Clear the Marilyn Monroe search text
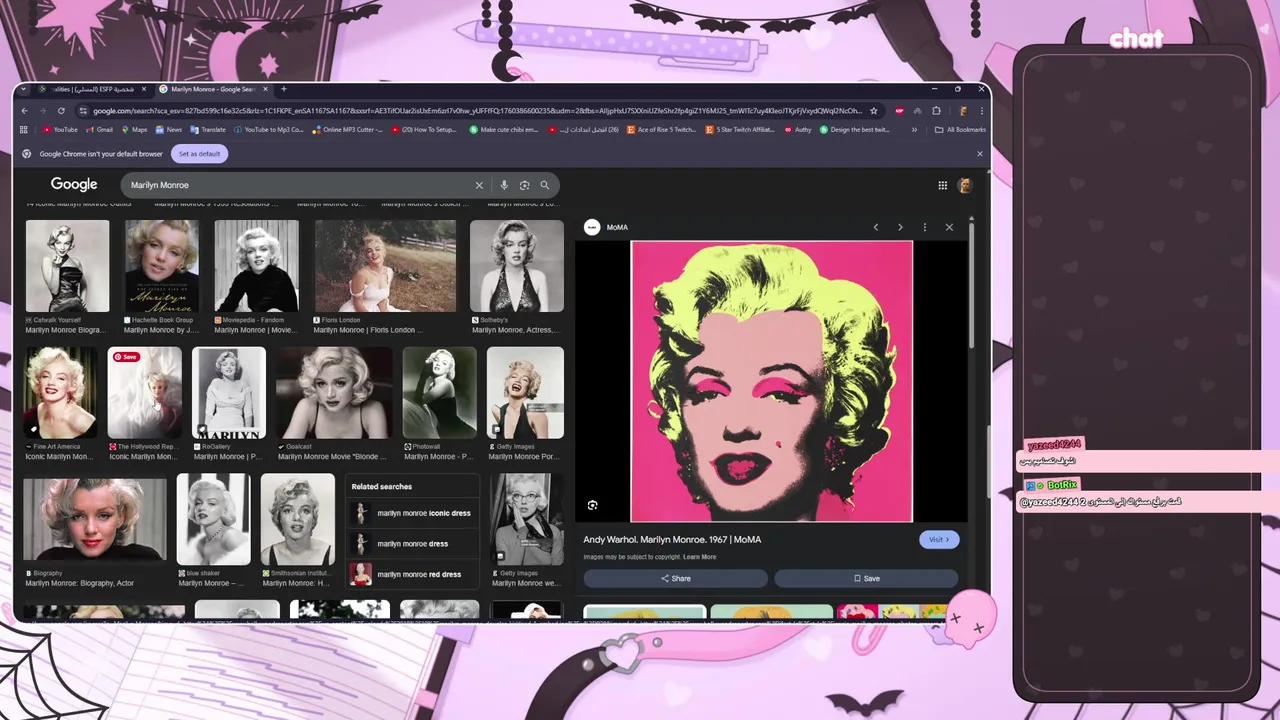Screen dimensions: 1280x720 coord(479,185)
